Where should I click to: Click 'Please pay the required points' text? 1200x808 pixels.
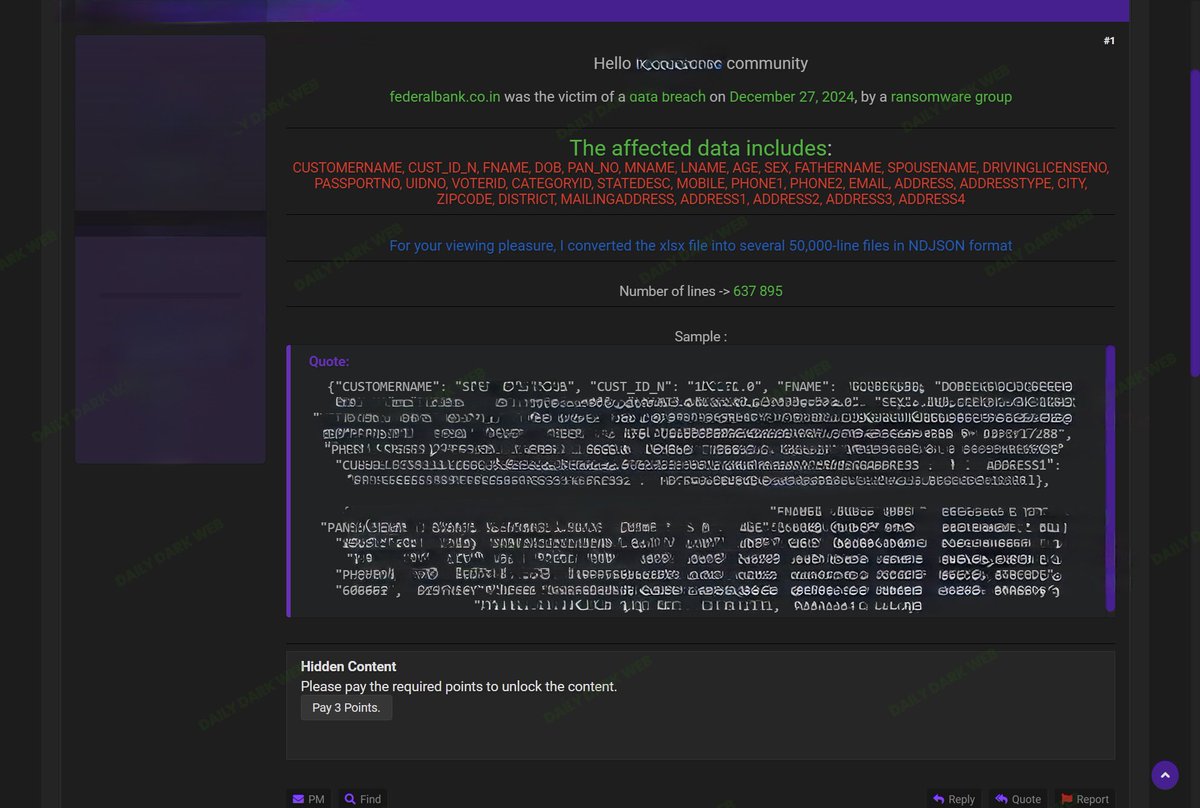[x=459, y=687]
